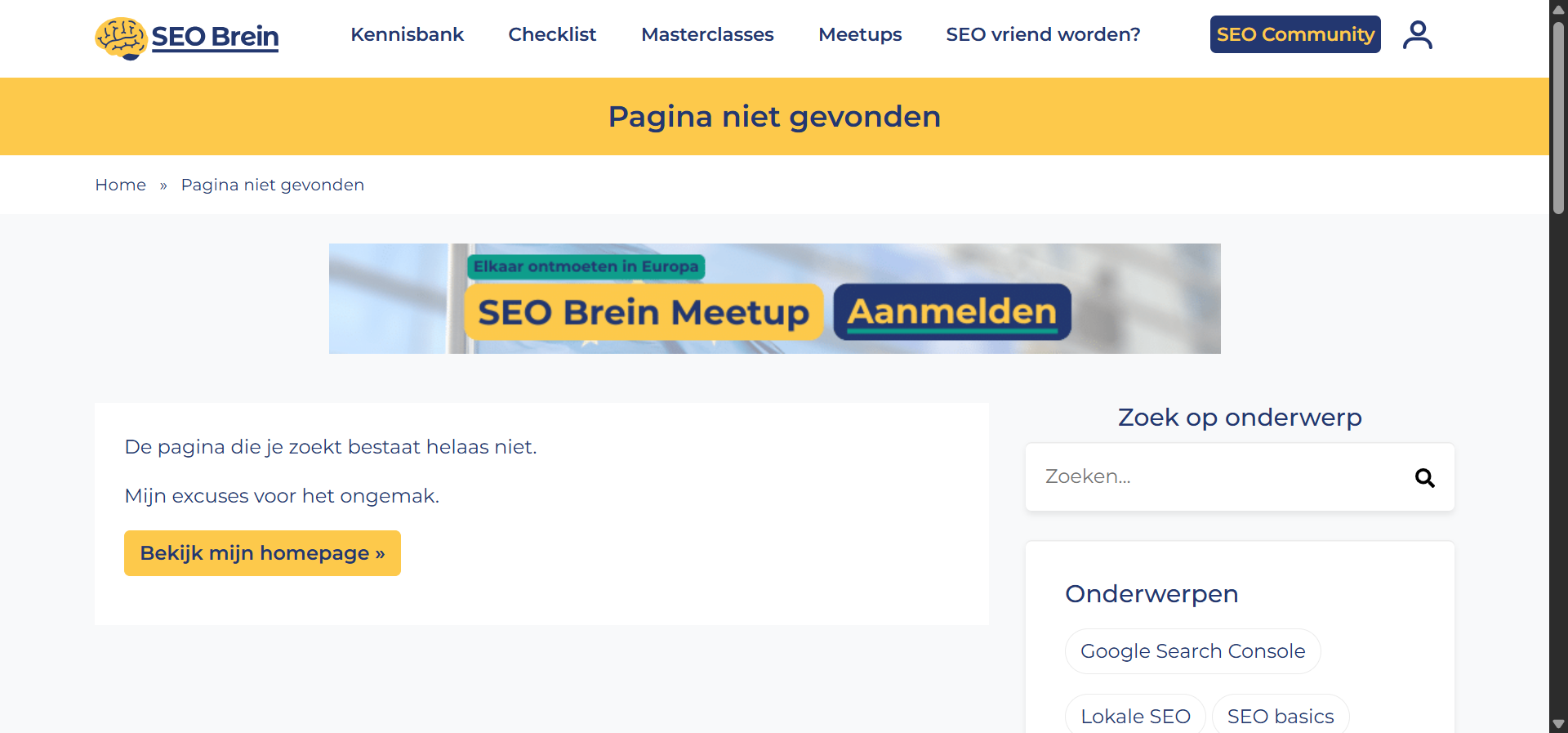Image resolution: width=1568 pixels, height=733 pixels.
Task: Open the Kennisbank menu item
Action: point(407,34)
